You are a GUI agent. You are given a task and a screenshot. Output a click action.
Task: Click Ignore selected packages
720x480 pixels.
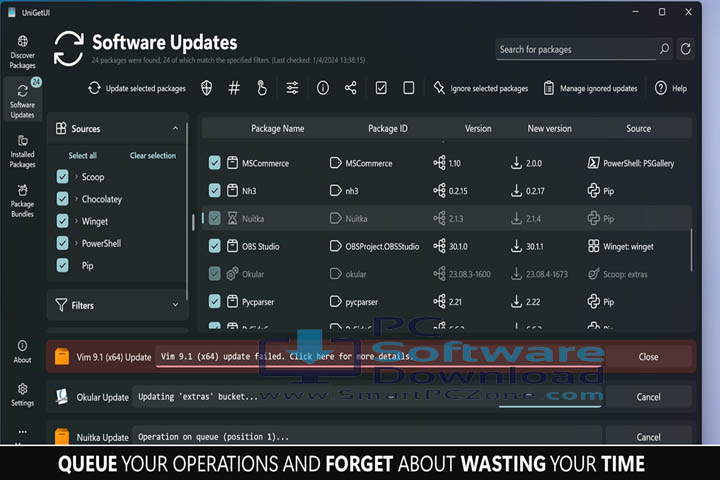[480, 88]
